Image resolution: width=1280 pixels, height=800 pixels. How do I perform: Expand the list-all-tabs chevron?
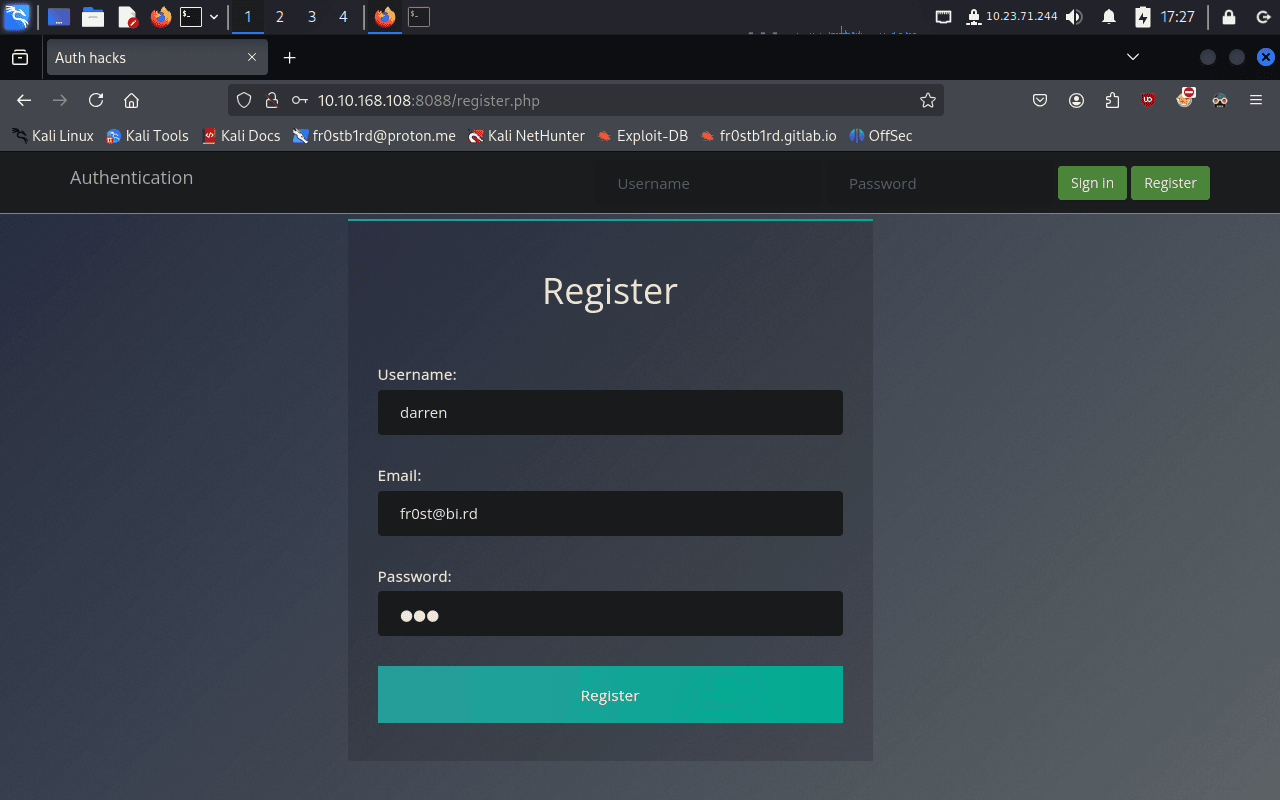(x=1133, y=58)
